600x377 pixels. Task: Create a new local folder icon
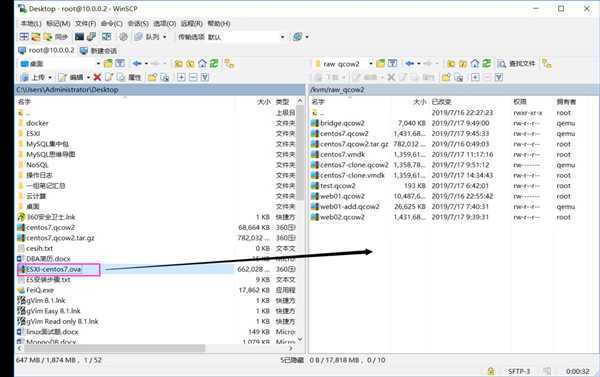click(x=152, y=77)
